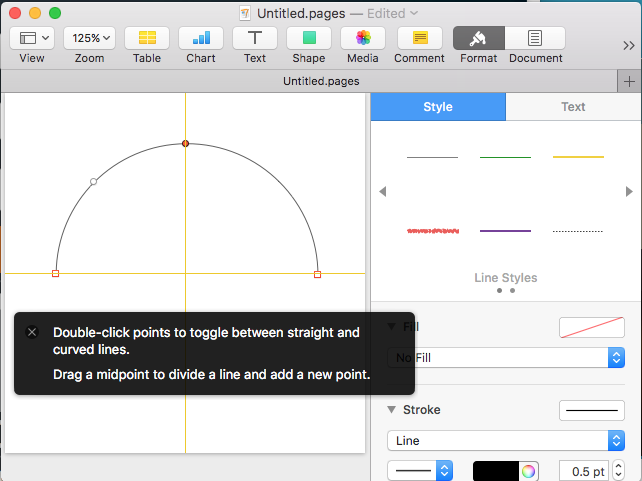Open the stroke color wheel picker
642x481 pixels.
[528, 471]
